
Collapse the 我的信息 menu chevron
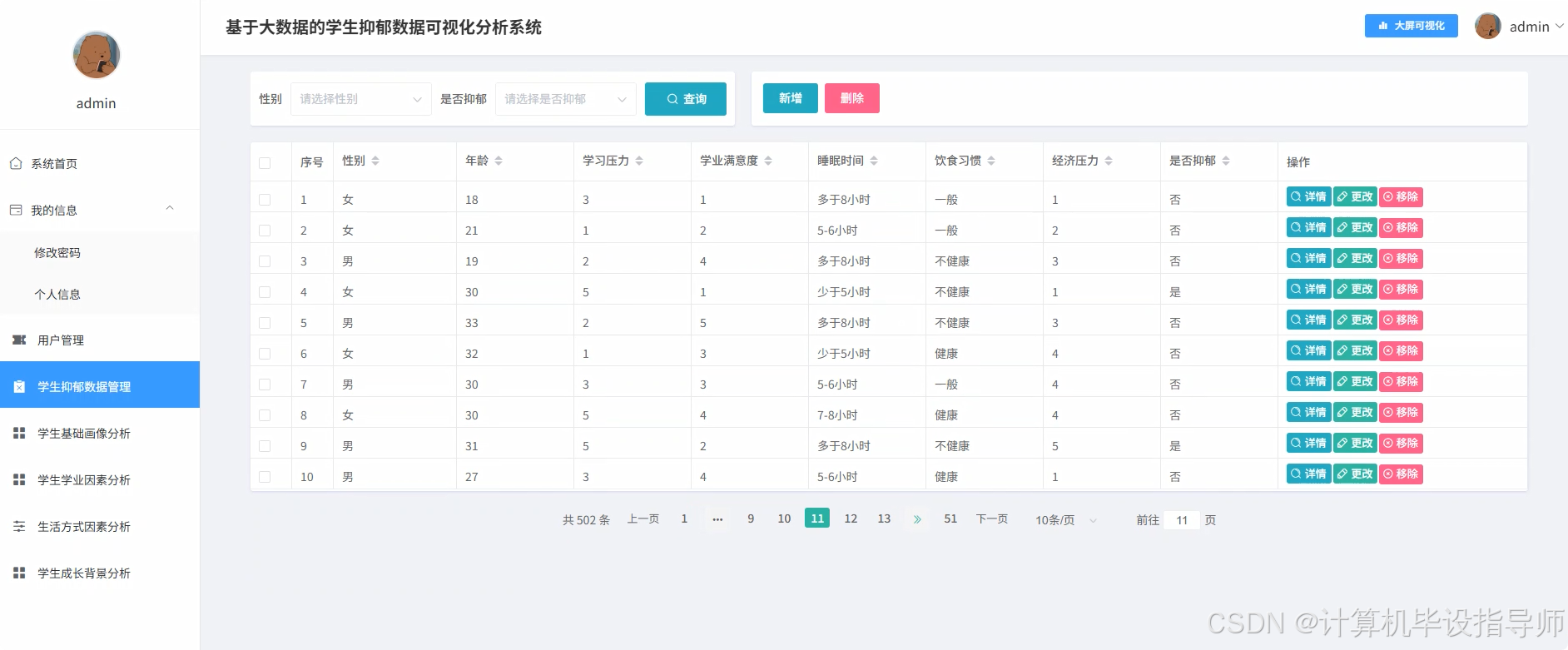coord(170,208)
